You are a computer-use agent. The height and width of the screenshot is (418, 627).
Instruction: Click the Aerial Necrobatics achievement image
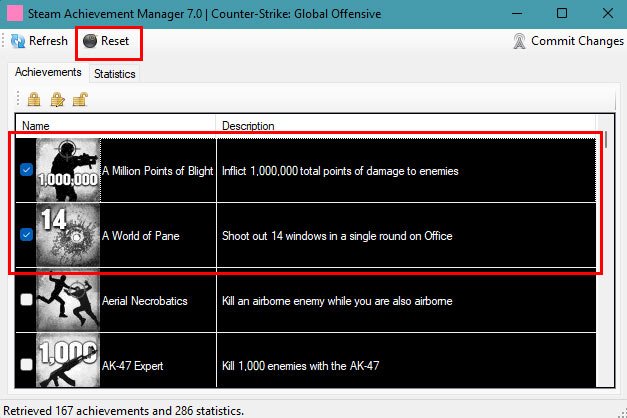pyautogui.click(x=68, y=300)
